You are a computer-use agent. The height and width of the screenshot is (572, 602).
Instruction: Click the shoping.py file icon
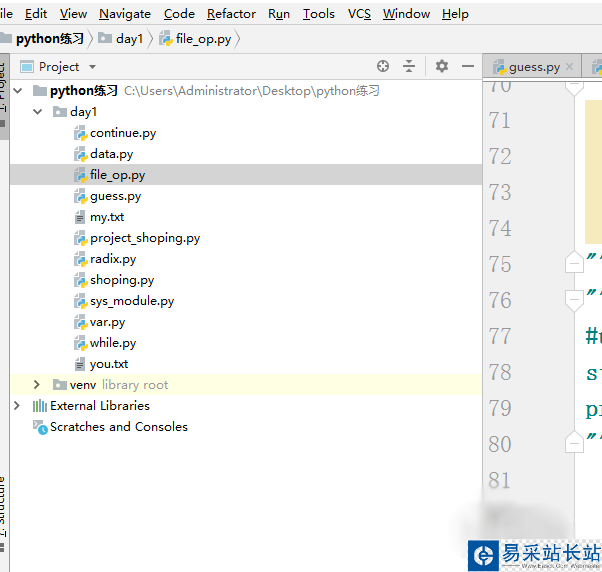80,280
